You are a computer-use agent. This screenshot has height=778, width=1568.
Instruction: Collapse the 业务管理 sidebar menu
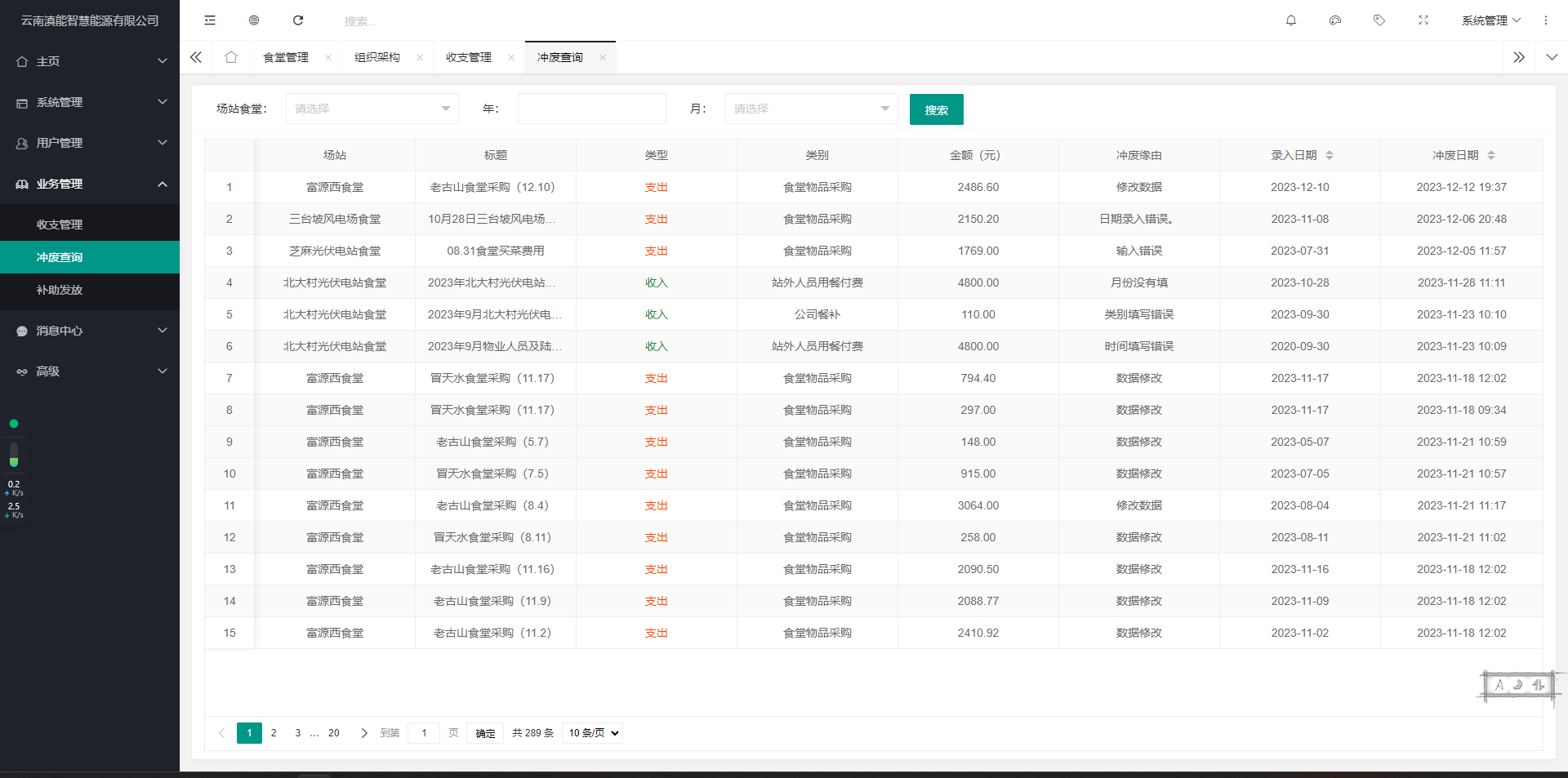click(x=90, y=184)
